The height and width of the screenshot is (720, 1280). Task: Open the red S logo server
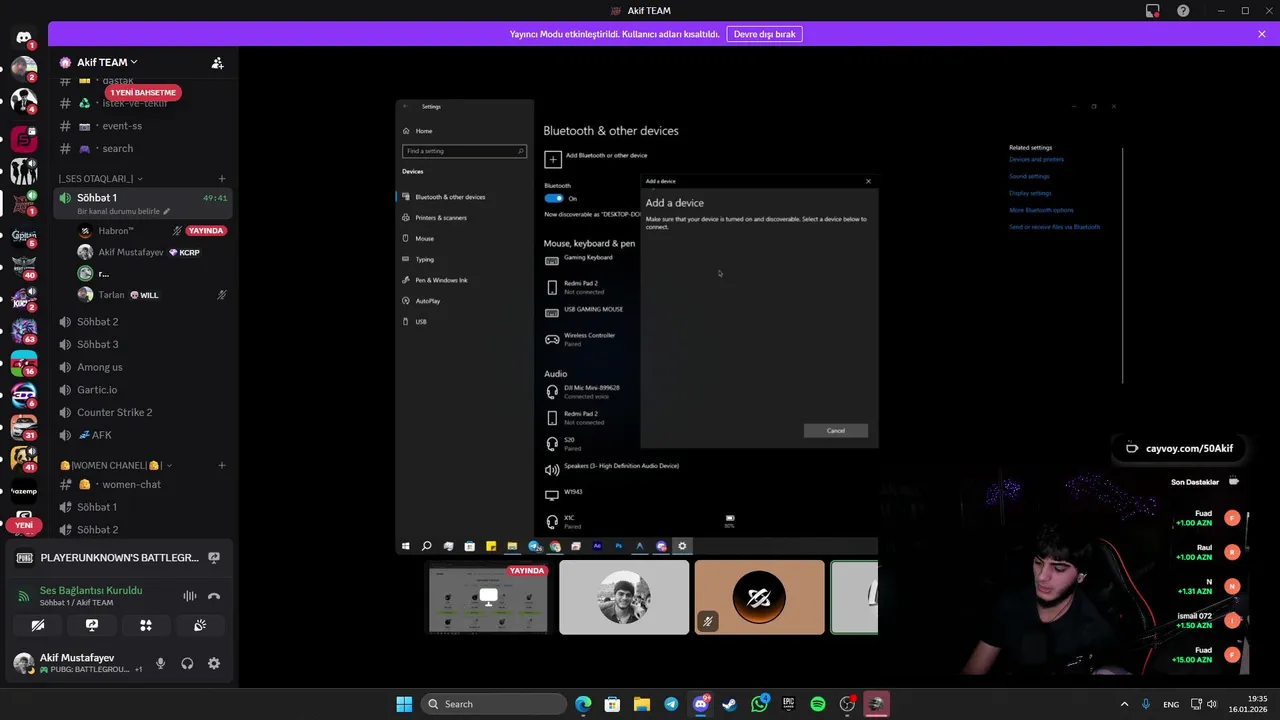[24, 138]
